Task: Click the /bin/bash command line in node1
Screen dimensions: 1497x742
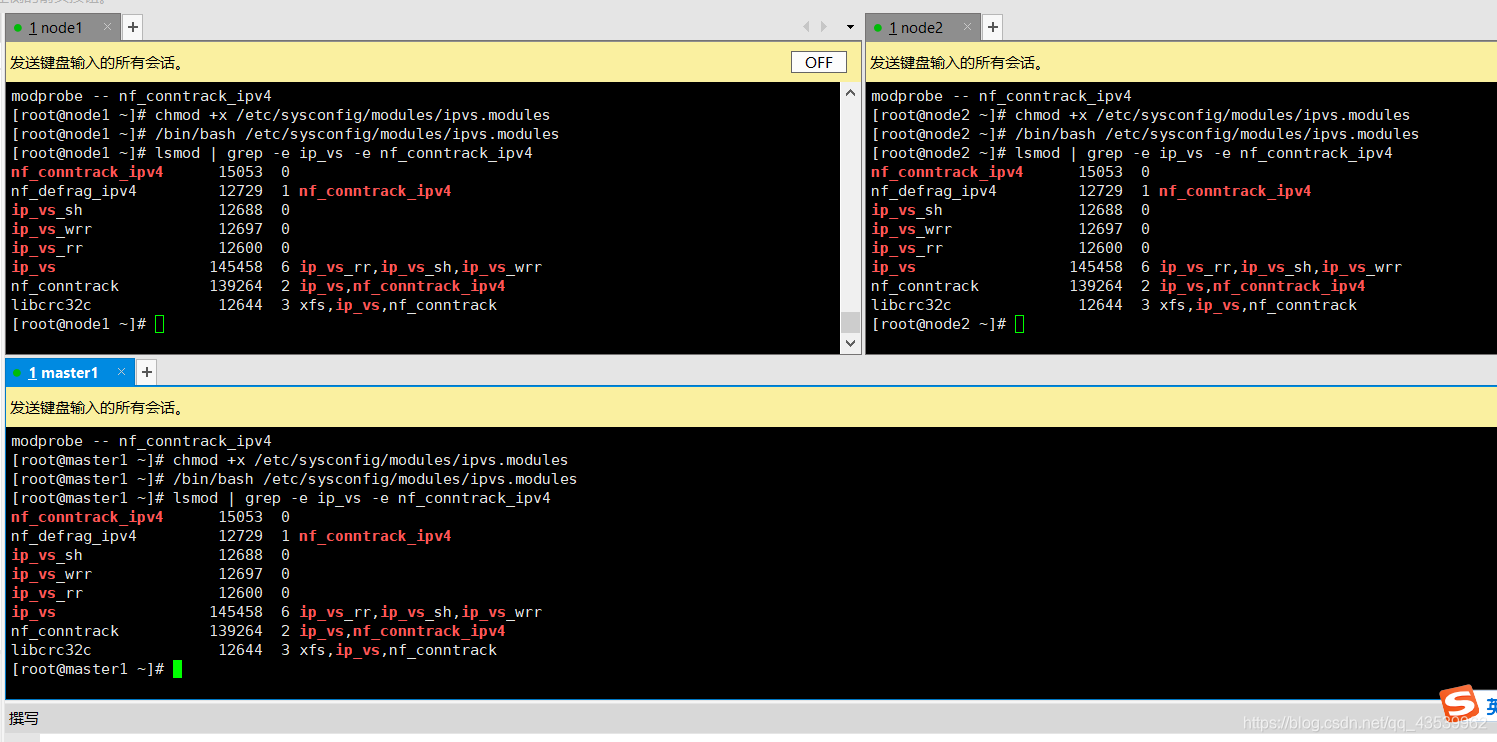Action: (x=285, y=134)
